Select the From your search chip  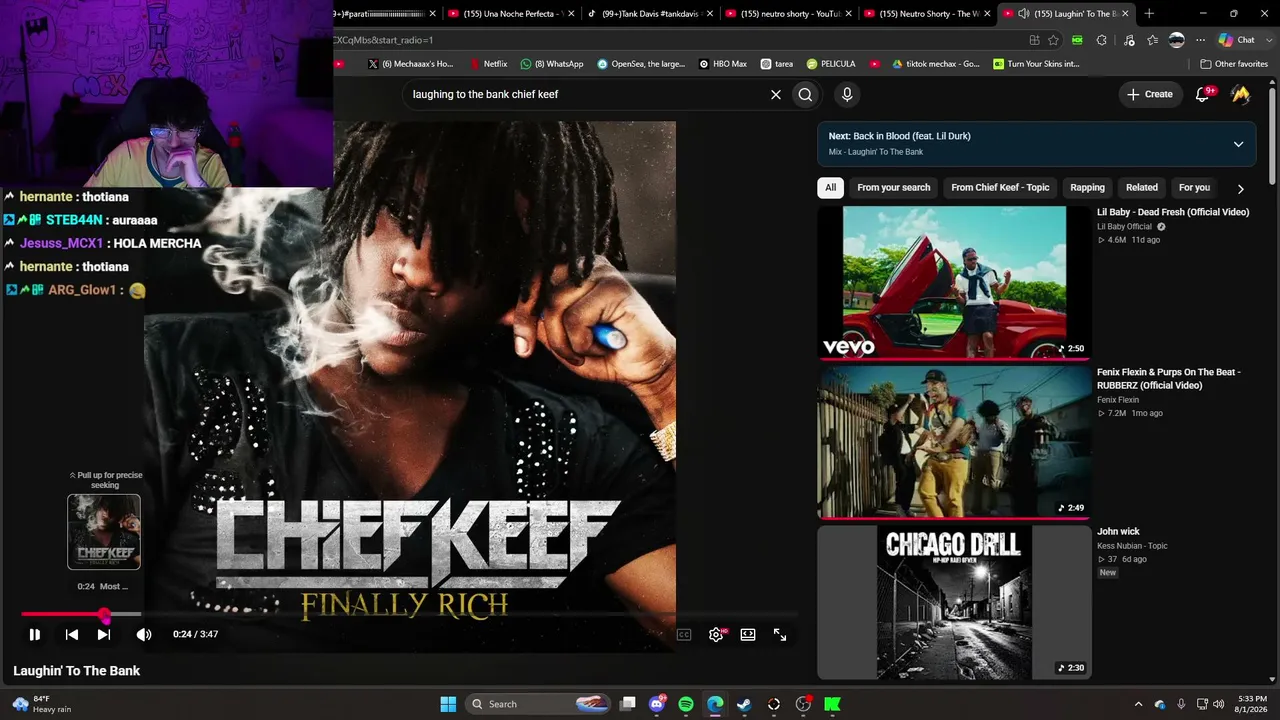coord(893,188)
